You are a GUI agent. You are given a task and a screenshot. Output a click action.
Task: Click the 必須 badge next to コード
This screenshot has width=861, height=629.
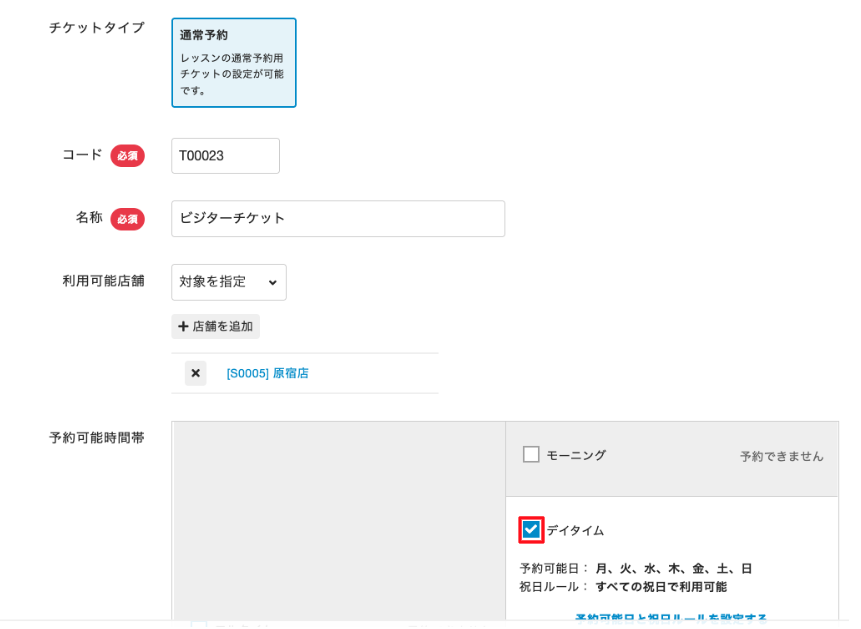coord(127,156)
